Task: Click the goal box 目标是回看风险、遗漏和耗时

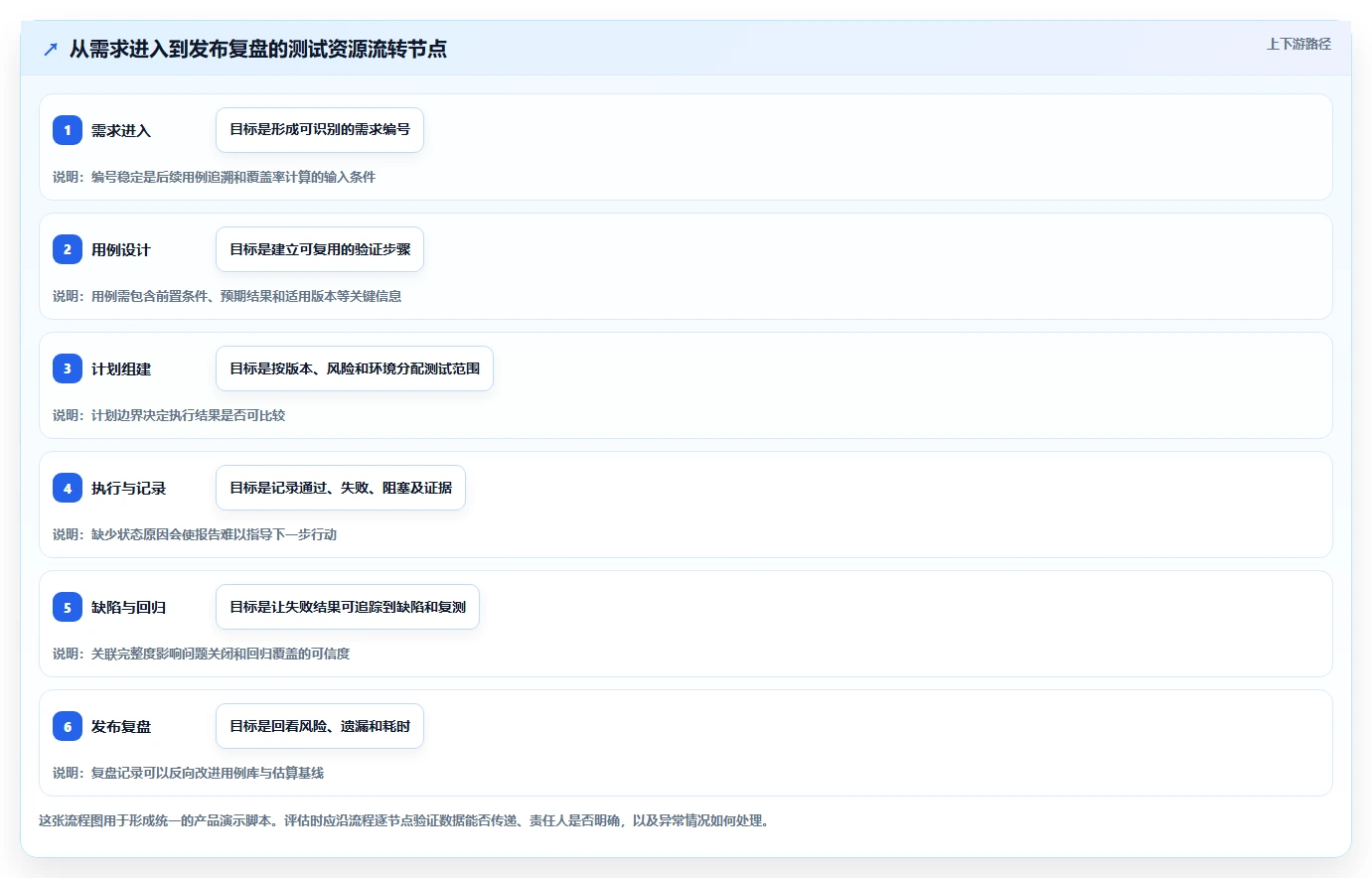Action: 320,726
